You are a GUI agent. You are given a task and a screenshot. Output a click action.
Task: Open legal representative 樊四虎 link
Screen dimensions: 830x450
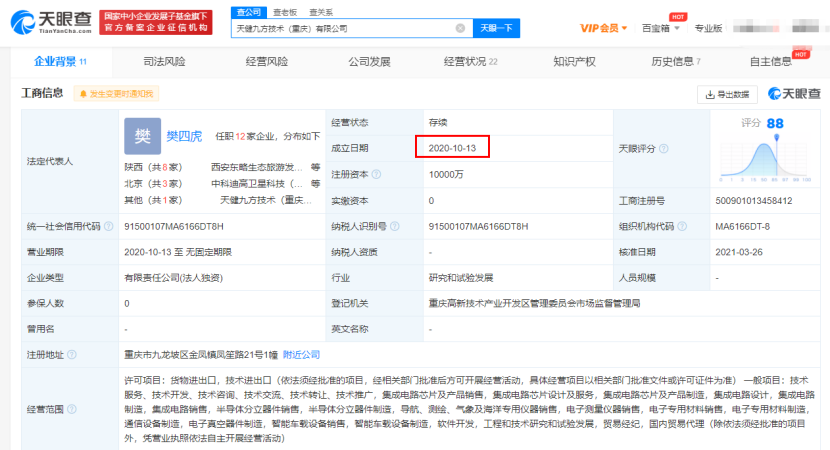tap(184, 136)
